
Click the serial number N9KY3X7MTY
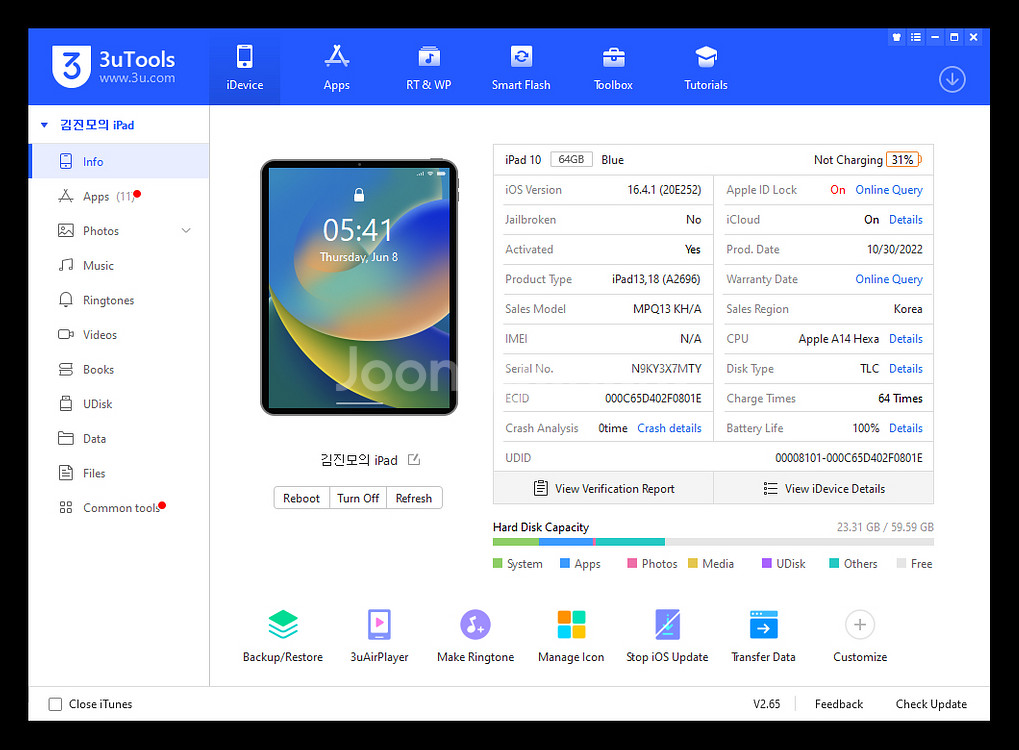(x=667, y=369)
